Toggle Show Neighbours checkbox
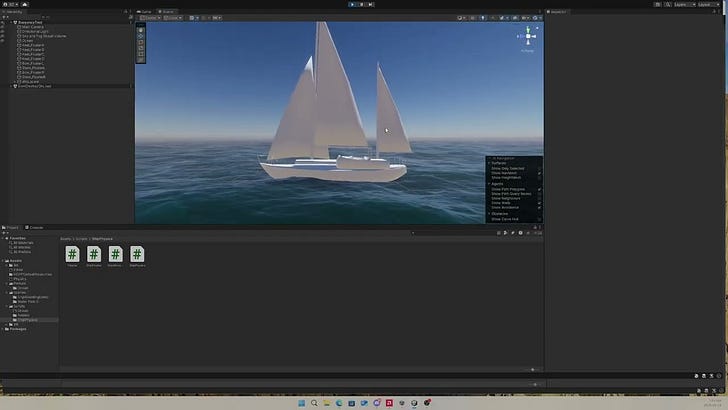The width and height of the screenshot is (728, 410). tap(540, 198)
